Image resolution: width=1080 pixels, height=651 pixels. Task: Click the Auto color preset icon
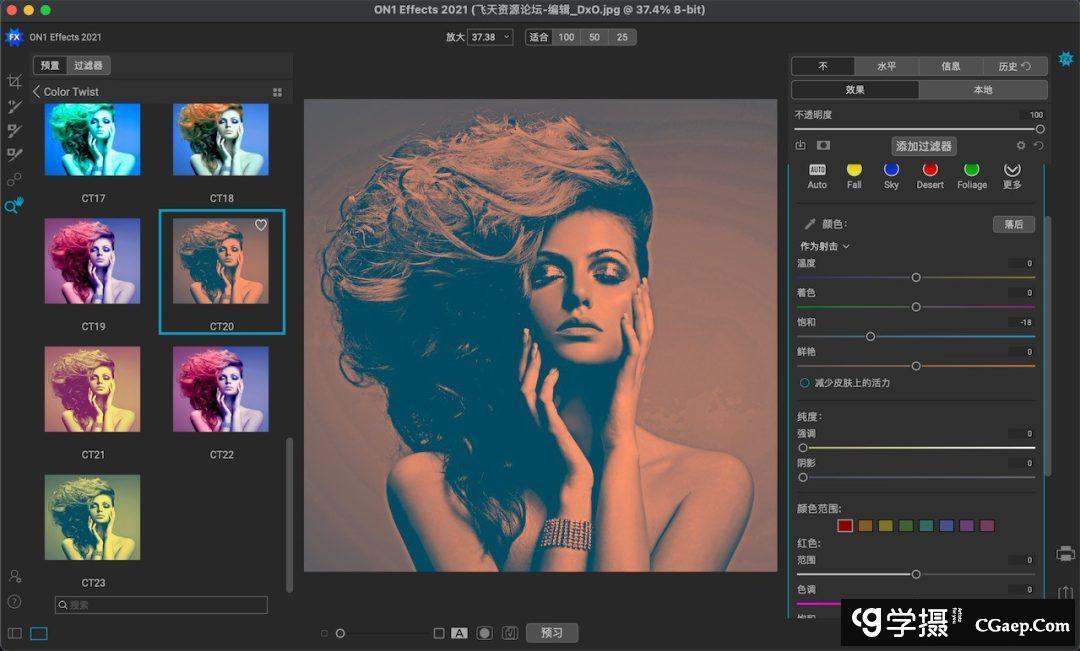pyautogui.click(x=817, y=171)
